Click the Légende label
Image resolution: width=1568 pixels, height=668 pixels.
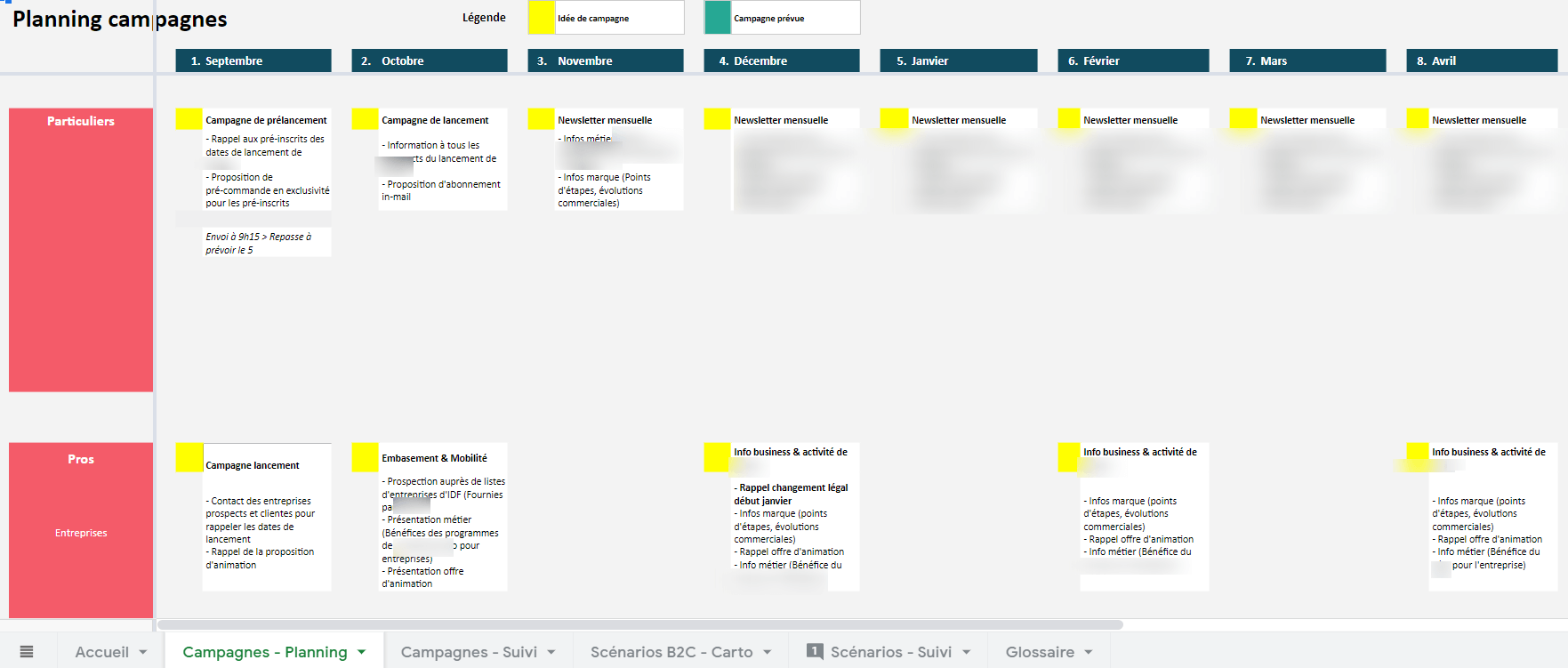[484, 18]
